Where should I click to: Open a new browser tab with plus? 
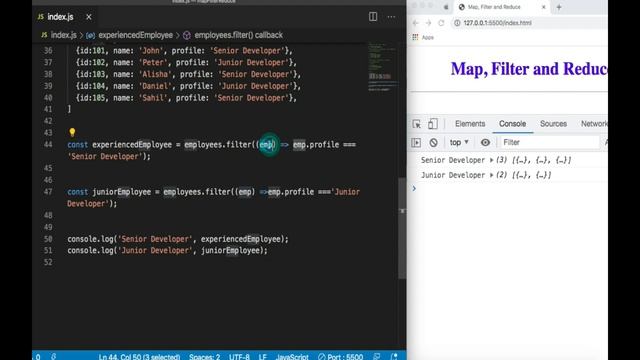coord(559,7)
